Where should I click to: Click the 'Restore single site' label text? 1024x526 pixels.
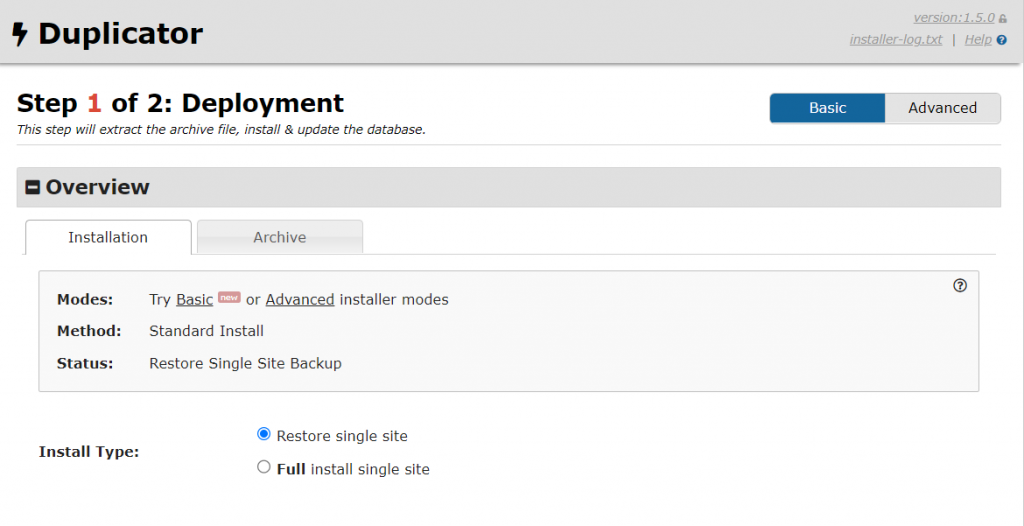[x=342, y=436]
